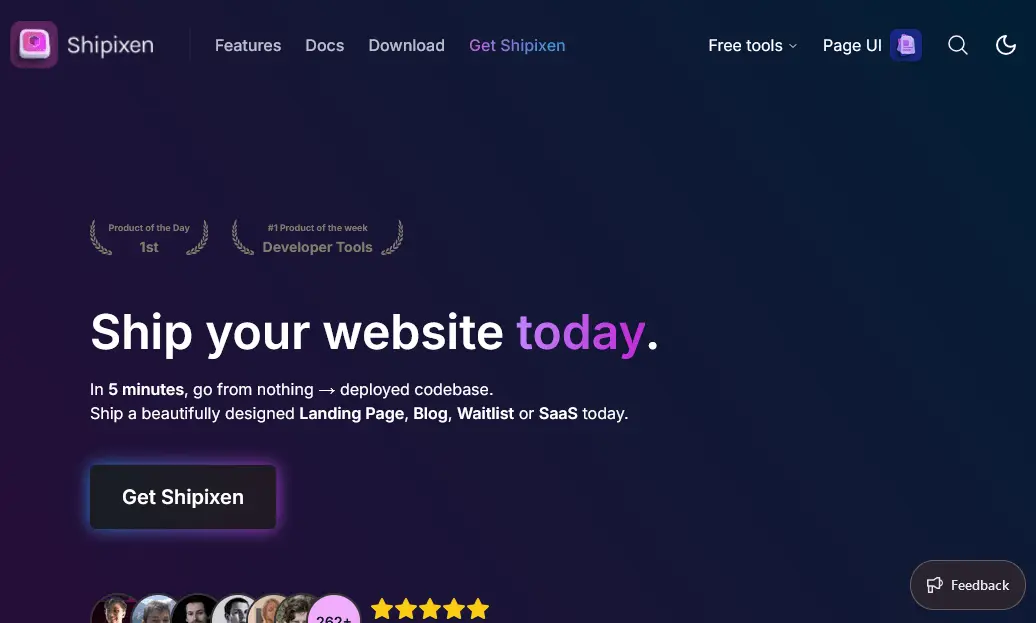Open the search magnifier icon

coord(957,45)
